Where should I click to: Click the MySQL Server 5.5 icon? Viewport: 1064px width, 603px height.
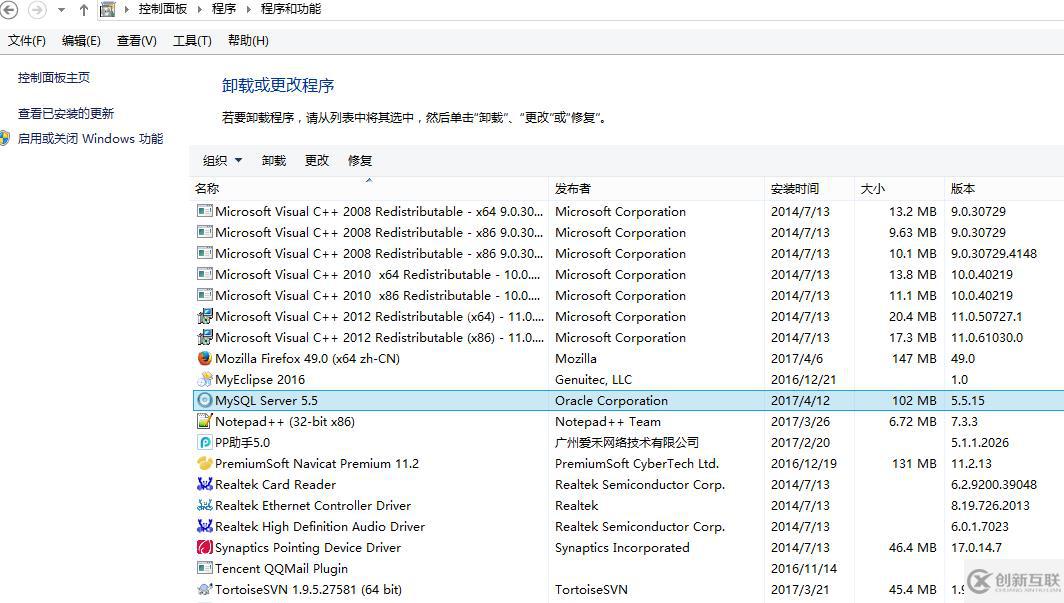(204, 400)
